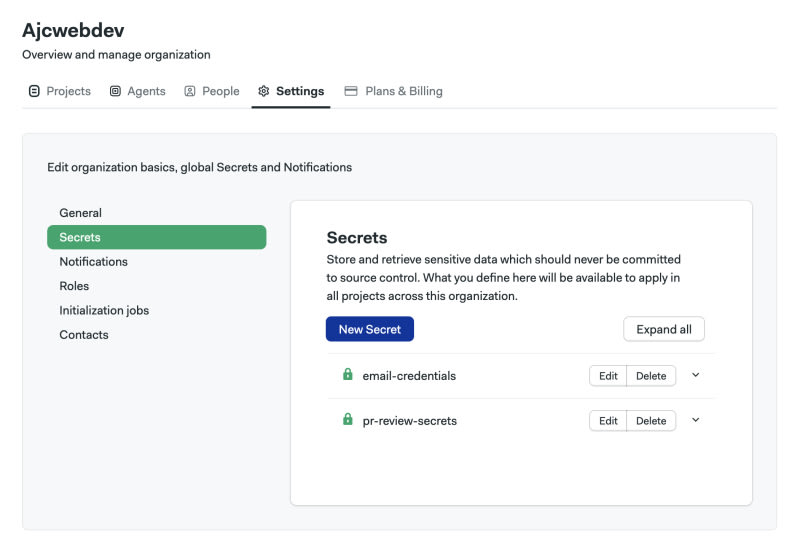800x549 pixels.
Task: Click the People tab icon
Action: point(190,91)
